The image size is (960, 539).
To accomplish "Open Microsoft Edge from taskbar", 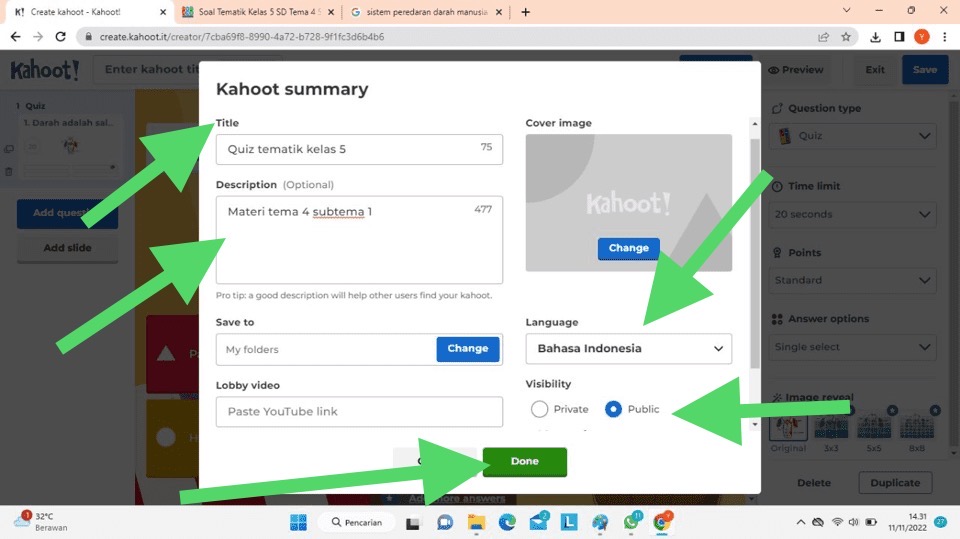I will pos(507,522).
